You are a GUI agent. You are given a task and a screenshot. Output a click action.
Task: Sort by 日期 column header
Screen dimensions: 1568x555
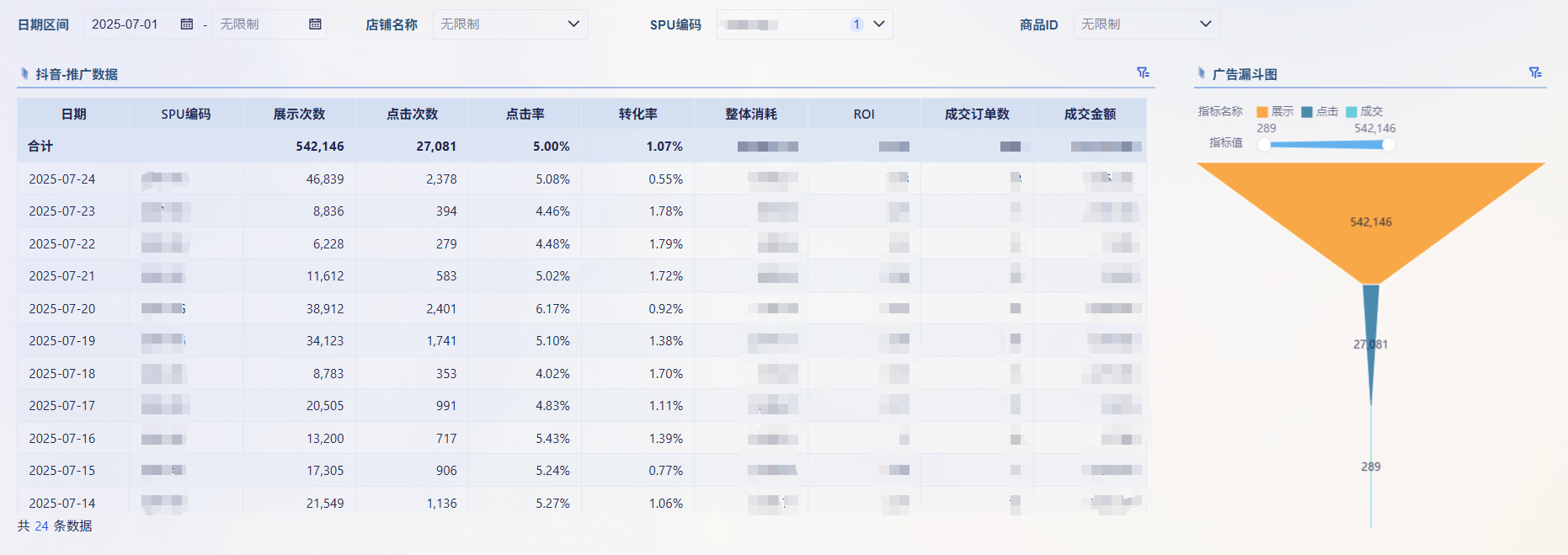pos(73,114)
